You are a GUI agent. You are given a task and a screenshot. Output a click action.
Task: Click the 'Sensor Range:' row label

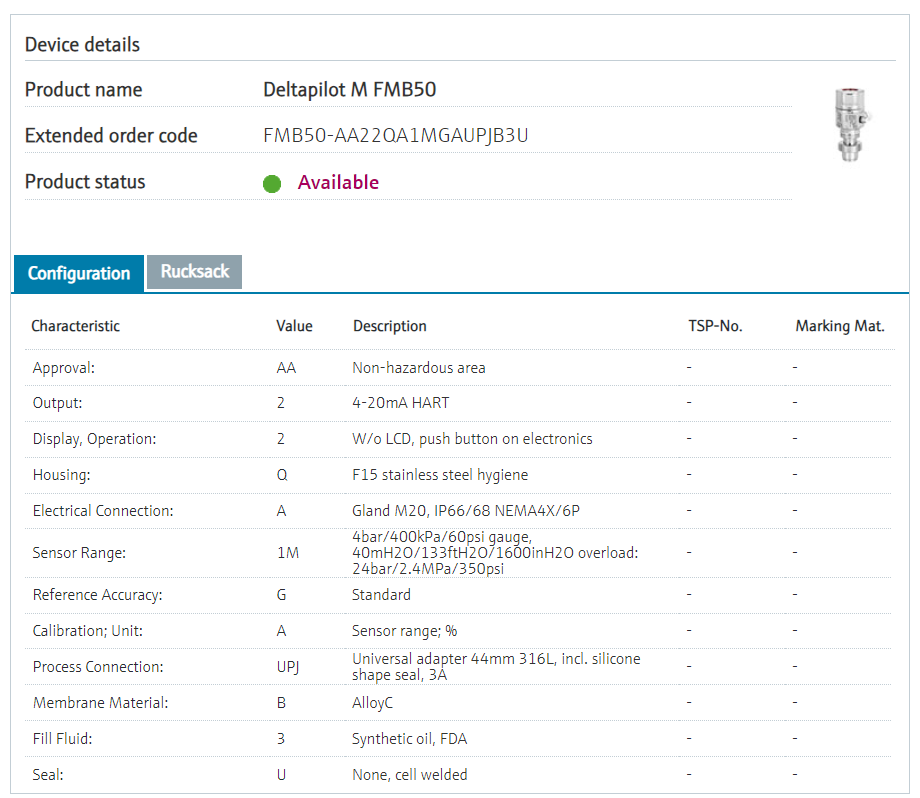pos(79,553)
